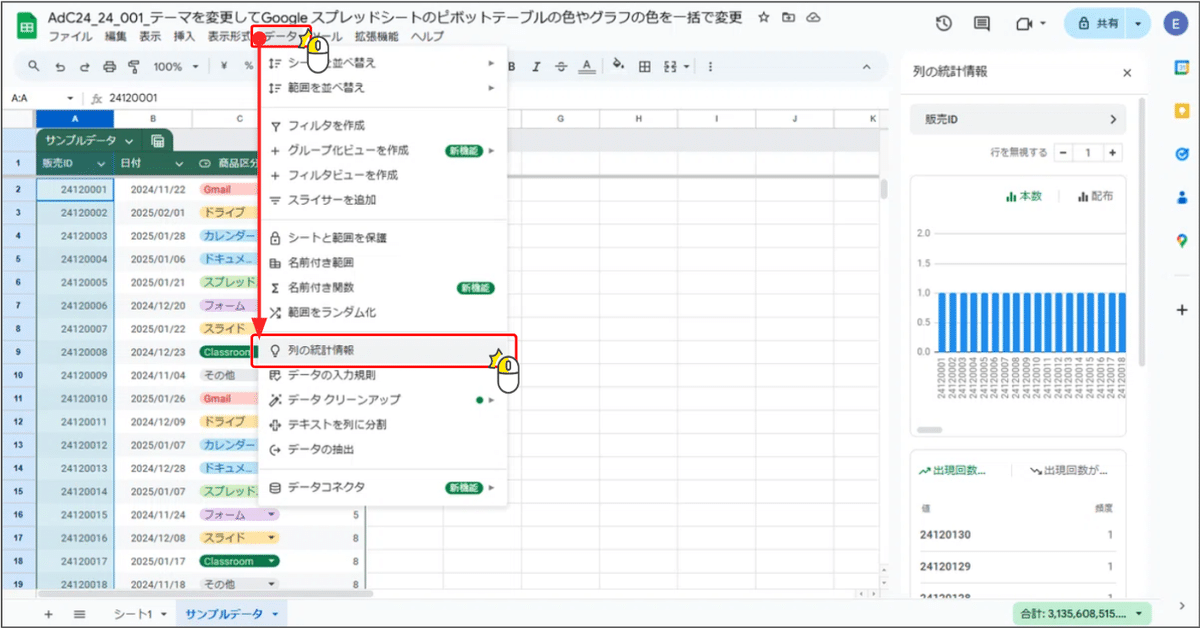Screen dimensions: 1200x628
Task: Open the all sheets list button
Action: [x=80, y=613]
